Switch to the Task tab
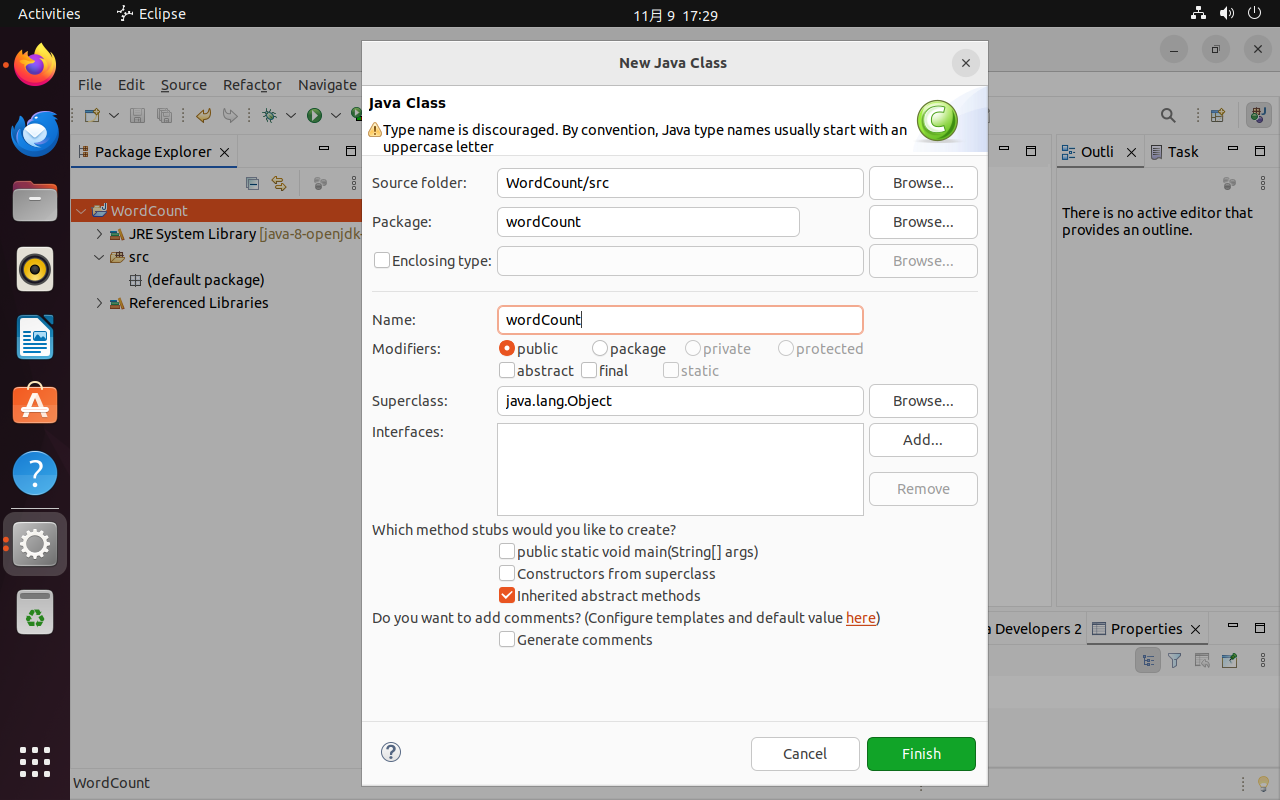 point(1174,152)
